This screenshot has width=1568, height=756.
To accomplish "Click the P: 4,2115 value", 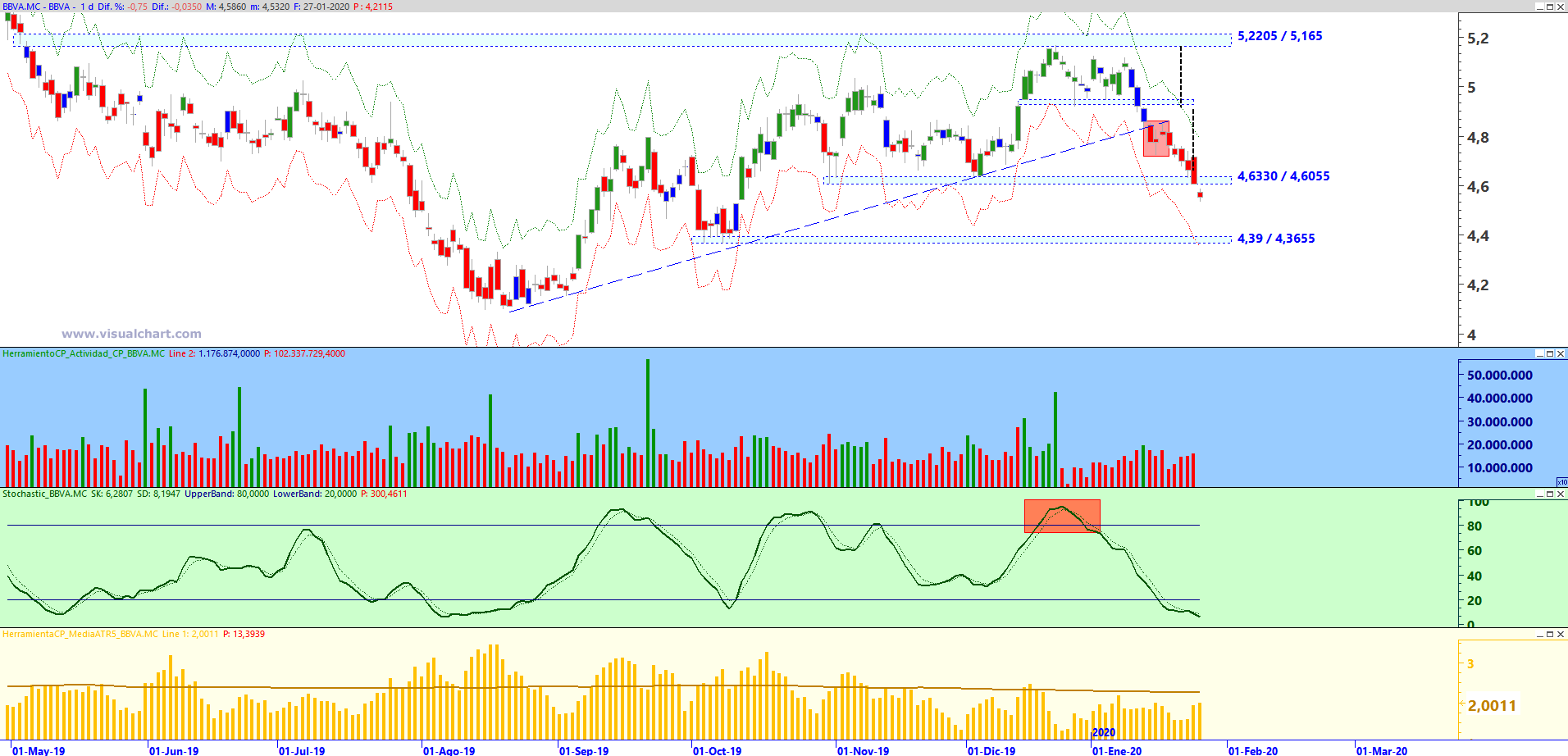I will click(x=373, y=7).
